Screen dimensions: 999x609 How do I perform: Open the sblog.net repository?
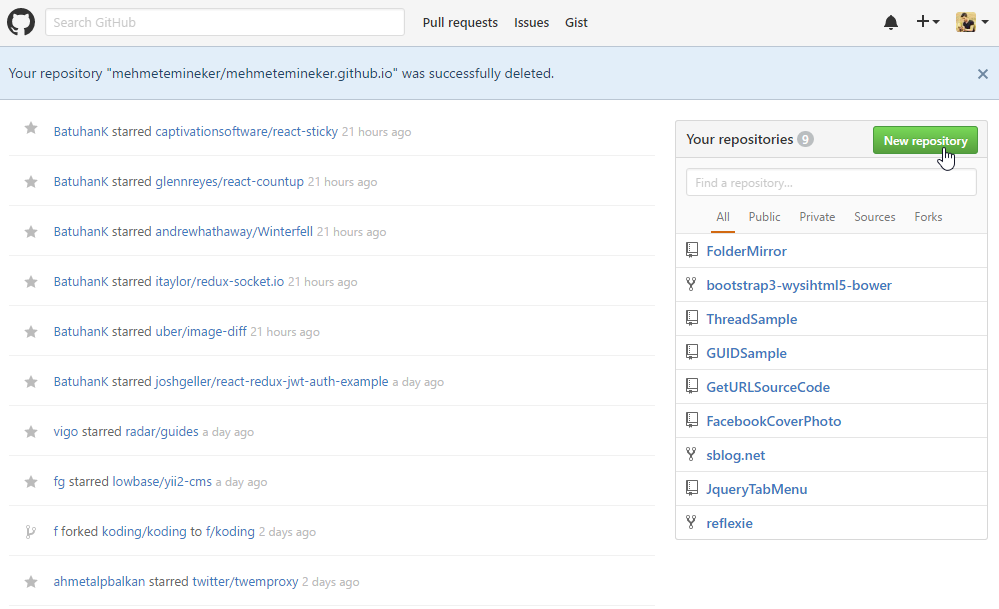click(735, 455)
